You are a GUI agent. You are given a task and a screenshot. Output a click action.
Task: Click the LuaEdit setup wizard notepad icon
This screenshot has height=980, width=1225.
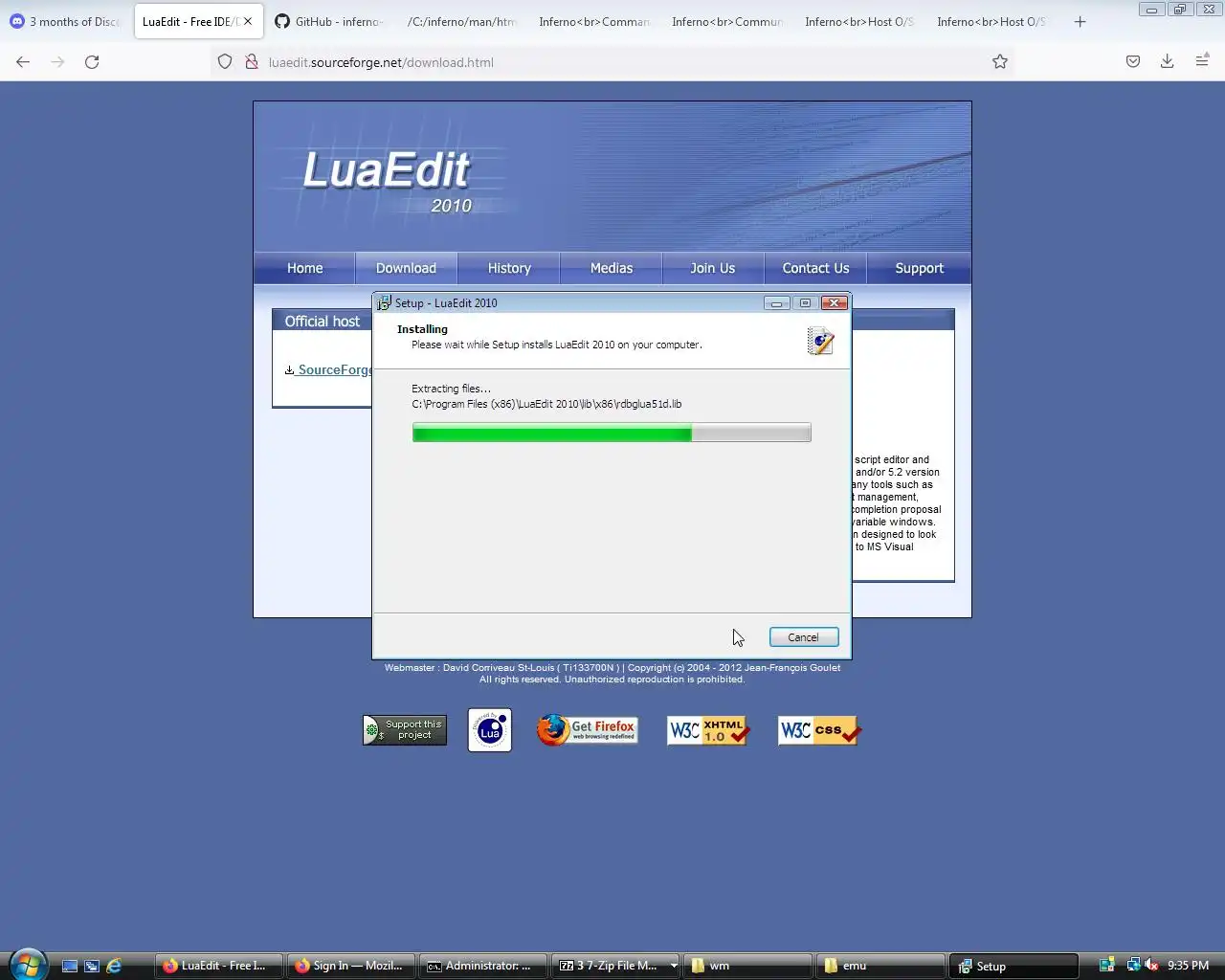(x=820, y=341)
